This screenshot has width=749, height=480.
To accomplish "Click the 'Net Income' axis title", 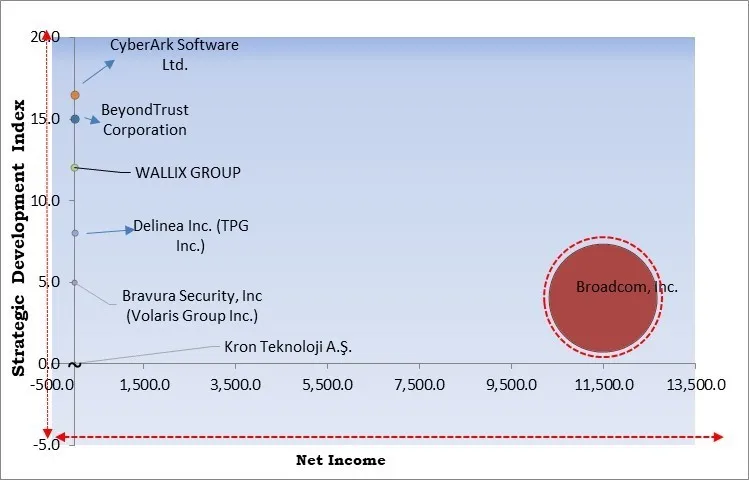I will click(x=341, y=460).
